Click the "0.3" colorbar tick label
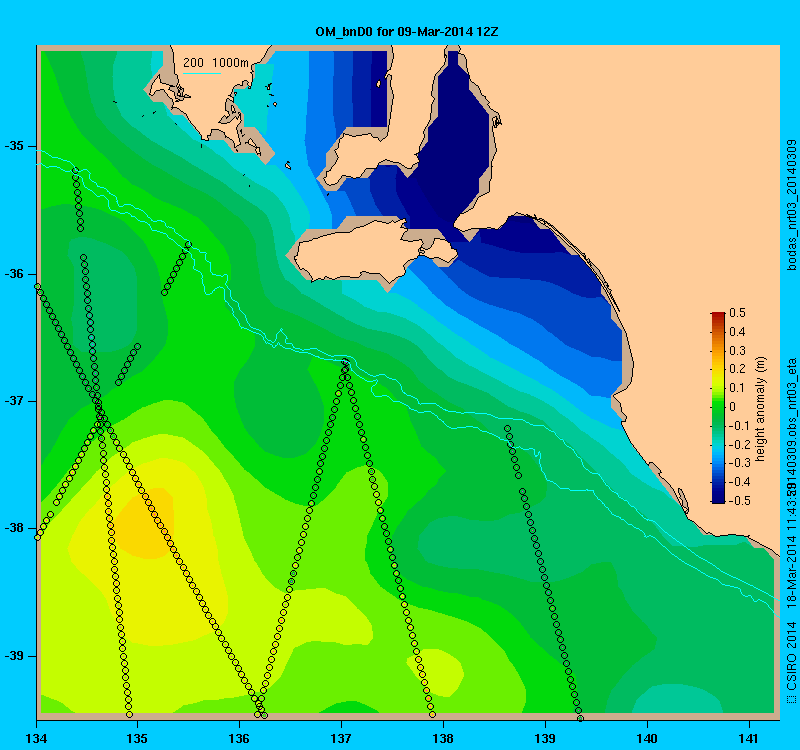 (x=737, y=351)
